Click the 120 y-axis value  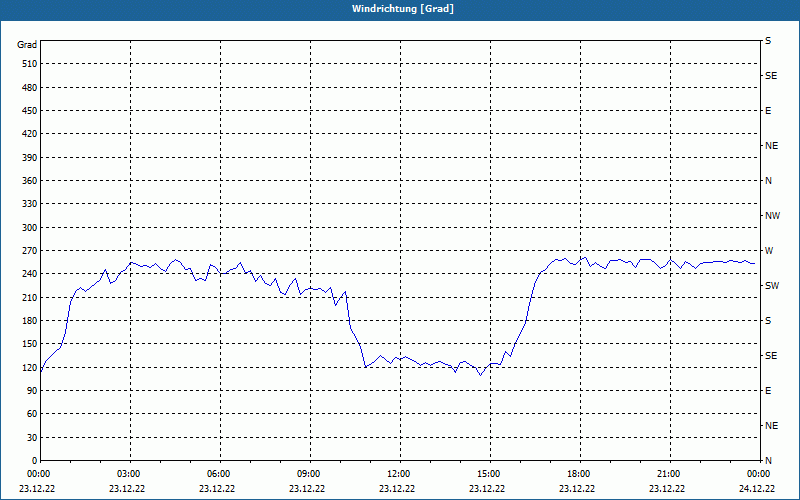coord(30,367)
